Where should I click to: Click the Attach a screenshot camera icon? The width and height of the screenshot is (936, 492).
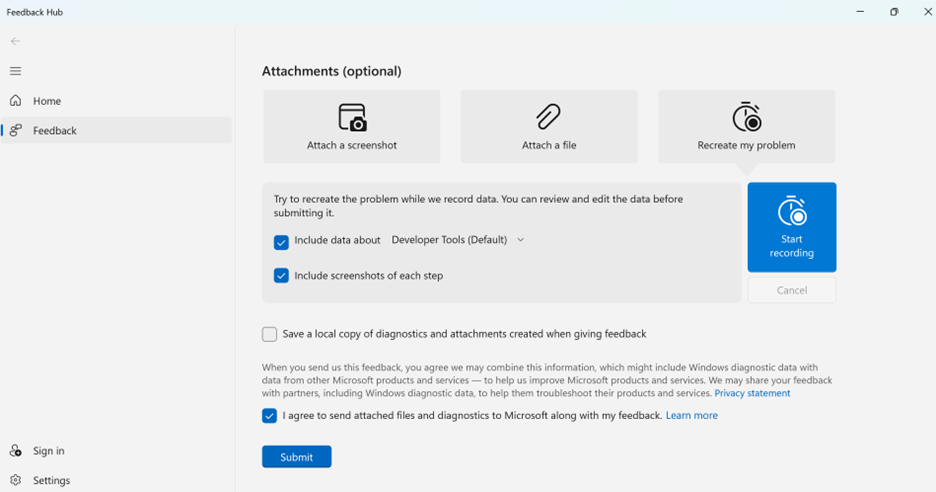tap(352, 117)
